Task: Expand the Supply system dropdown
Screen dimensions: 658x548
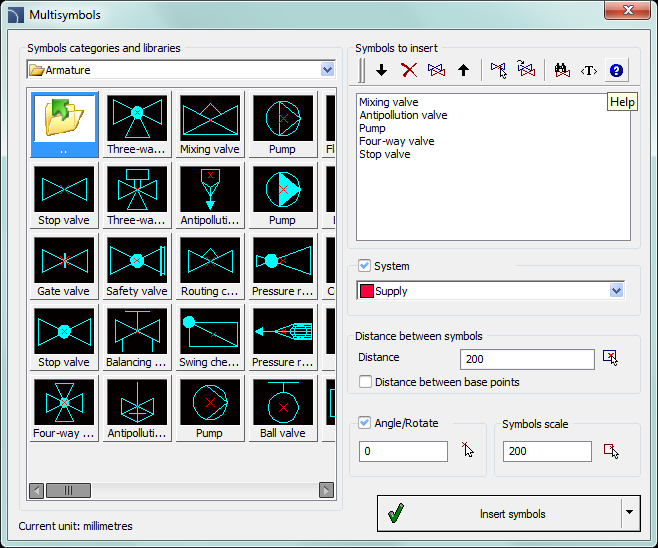Action: click(x=616, y=291)
